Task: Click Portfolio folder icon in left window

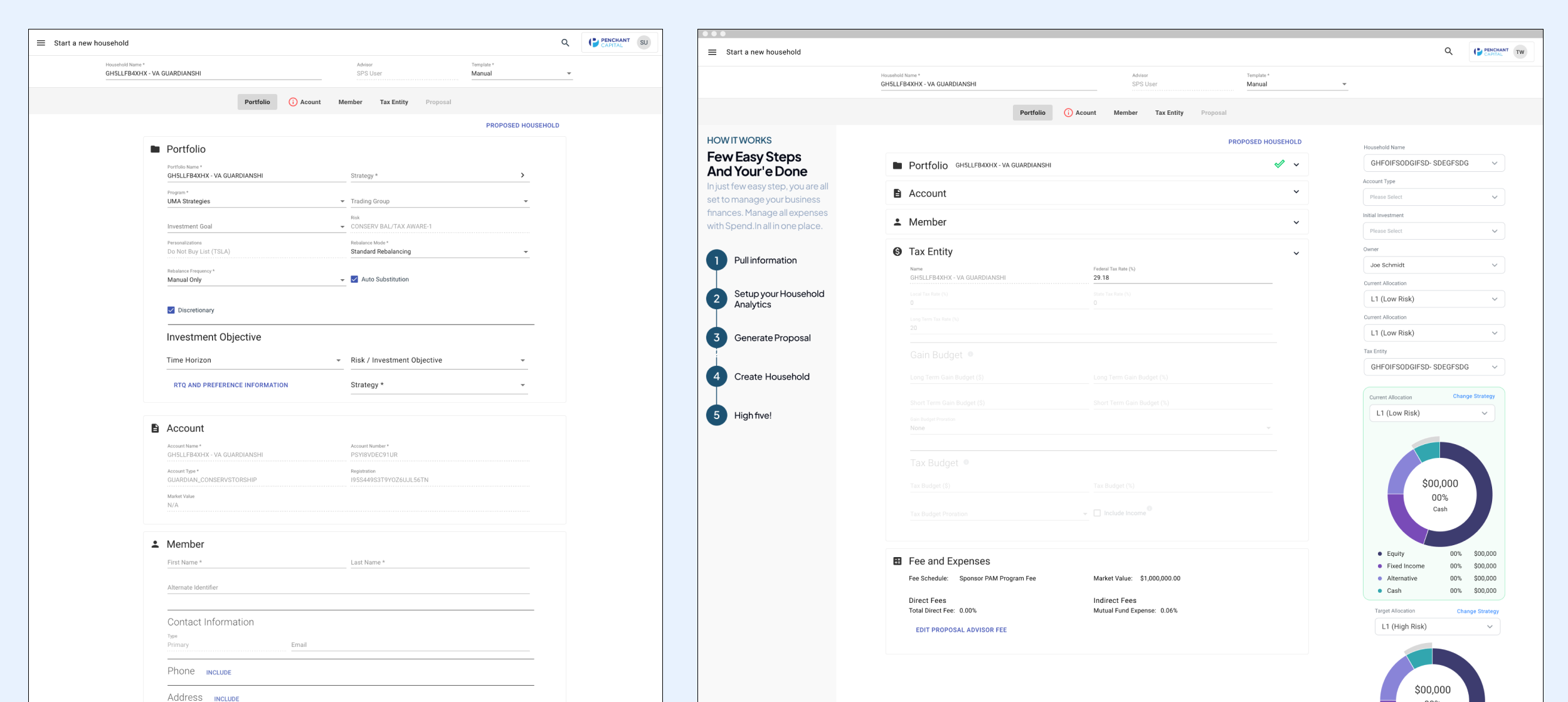Action: click(x=155, y=149)
